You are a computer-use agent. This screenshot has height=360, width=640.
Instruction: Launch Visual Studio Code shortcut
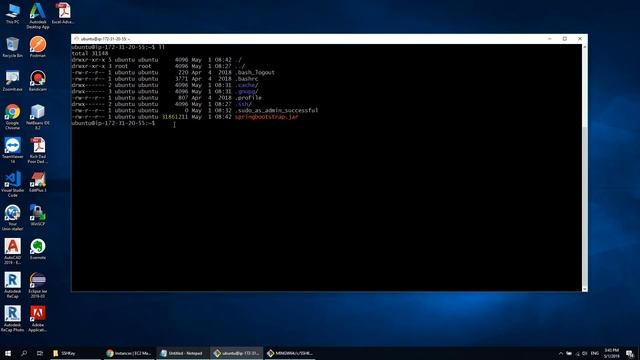click(12, 184)
